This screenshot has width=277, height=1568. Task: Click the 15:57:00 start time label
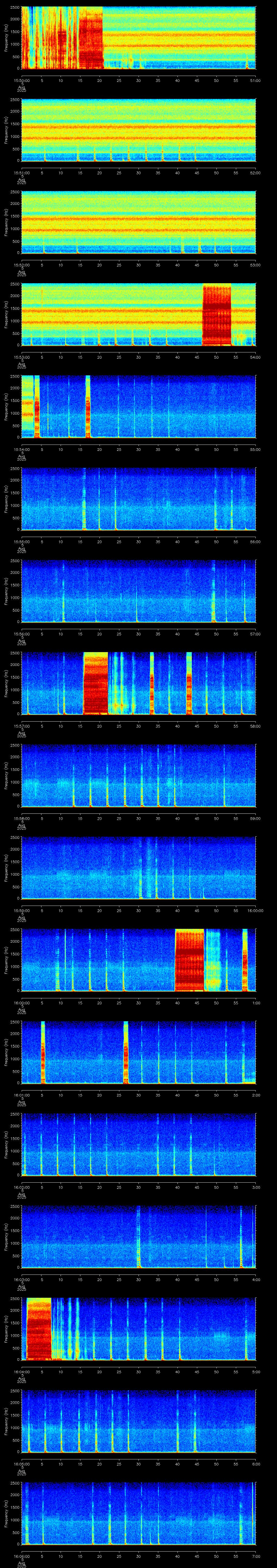click(21, 726)
